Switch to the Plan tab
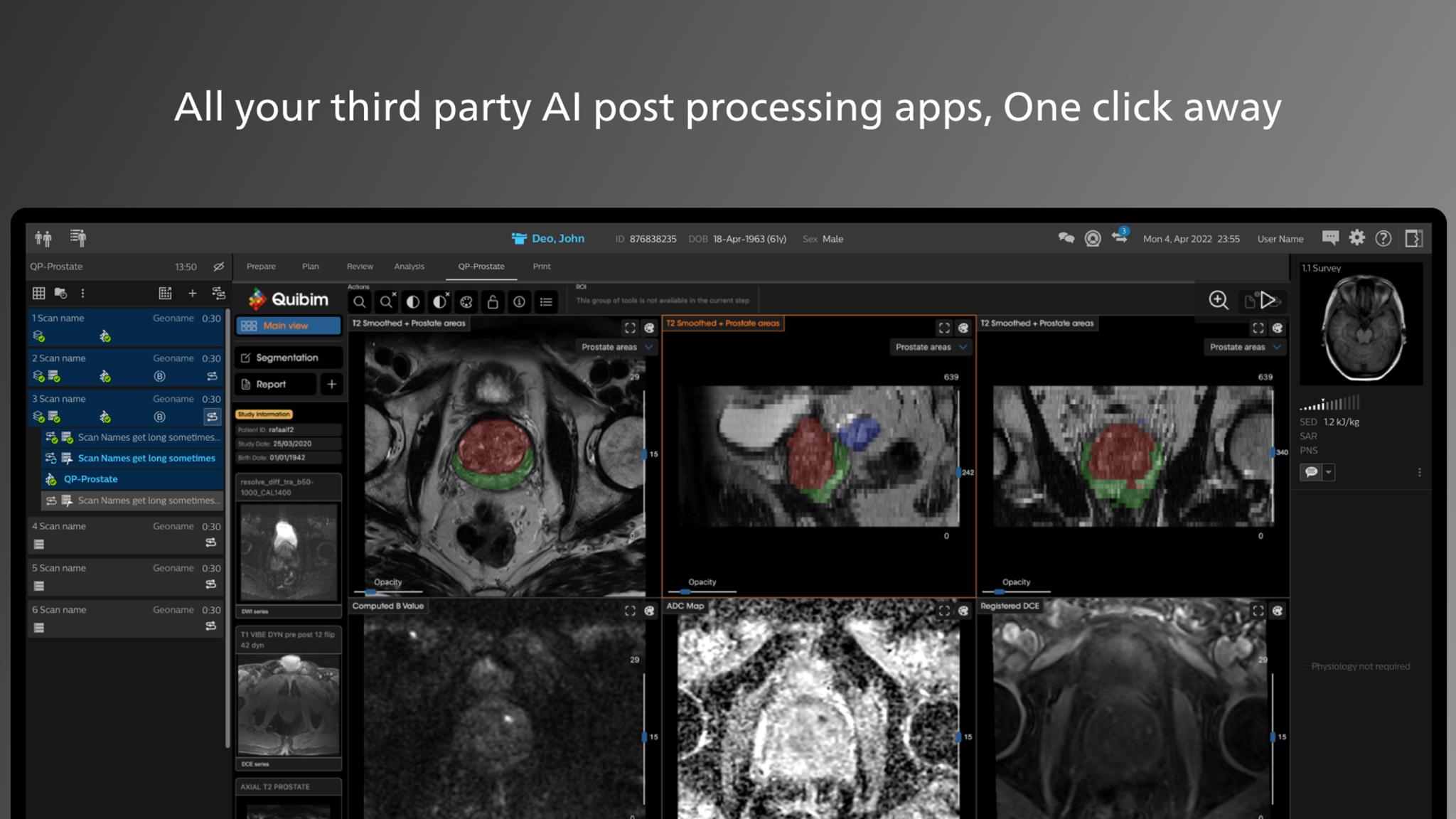Image resolution: width=1456 pixels, height=819 pixels. (310, 267)
